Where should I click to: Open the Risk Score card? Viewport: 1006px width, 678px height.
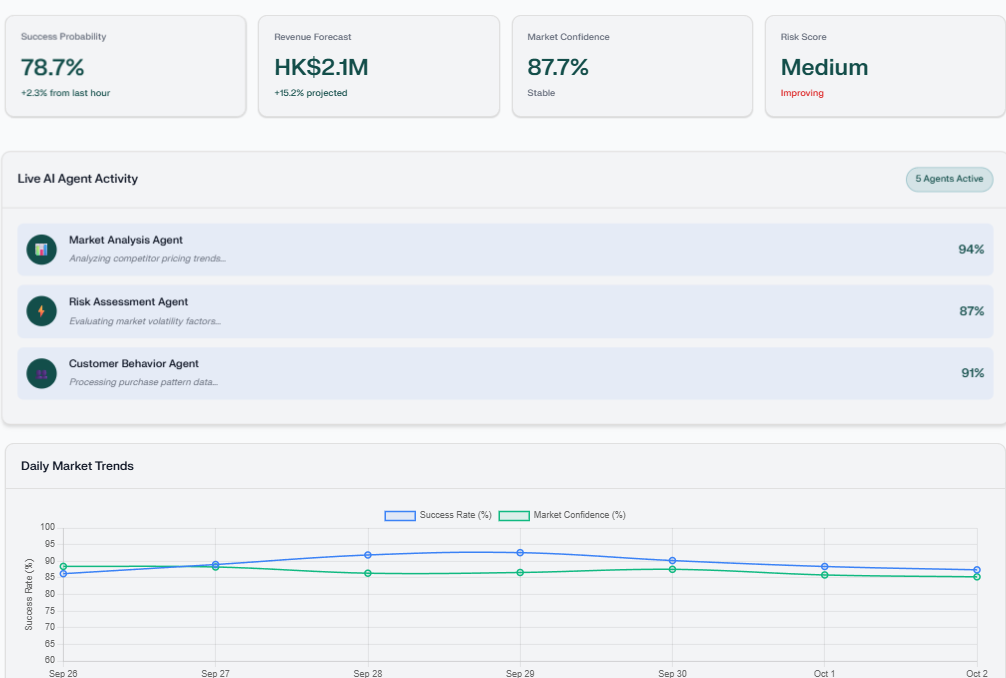click(x=885, y=66)
